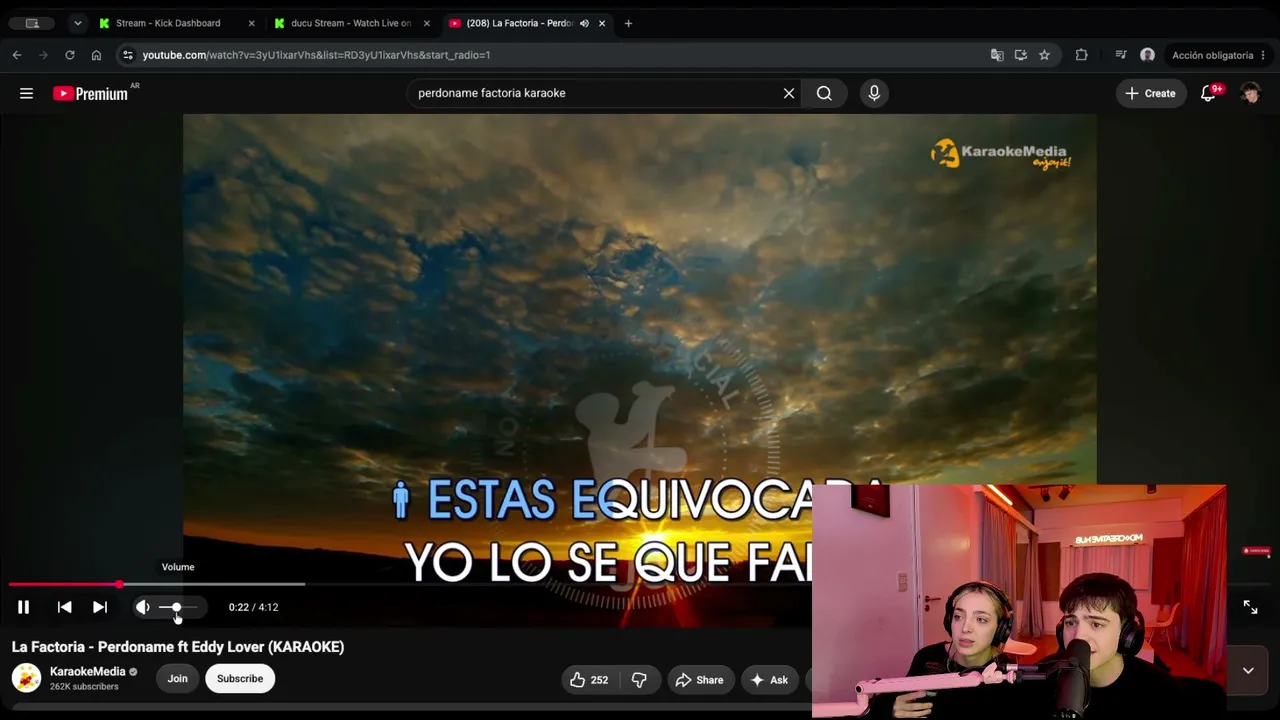Click the '262K subscribers' text
The height and width of the screenshot is (720, 1280).
point(84,687)
